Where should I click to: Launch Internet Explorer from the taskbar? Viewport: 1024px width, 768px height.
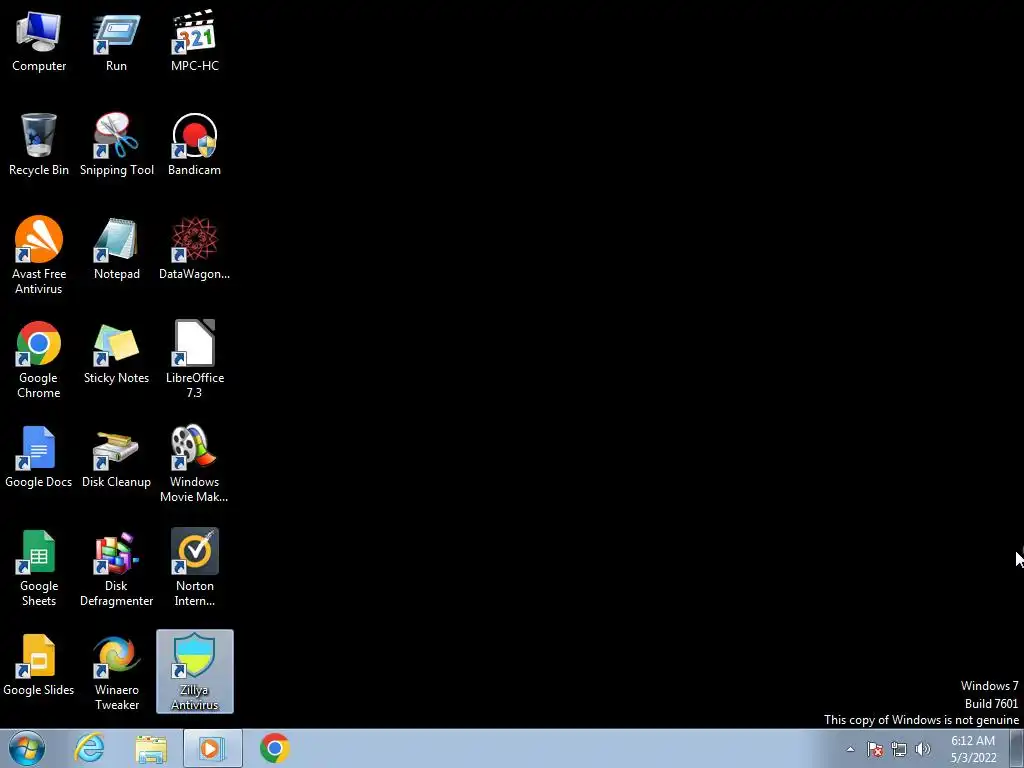pyautogui.click(x=89, y=748)
